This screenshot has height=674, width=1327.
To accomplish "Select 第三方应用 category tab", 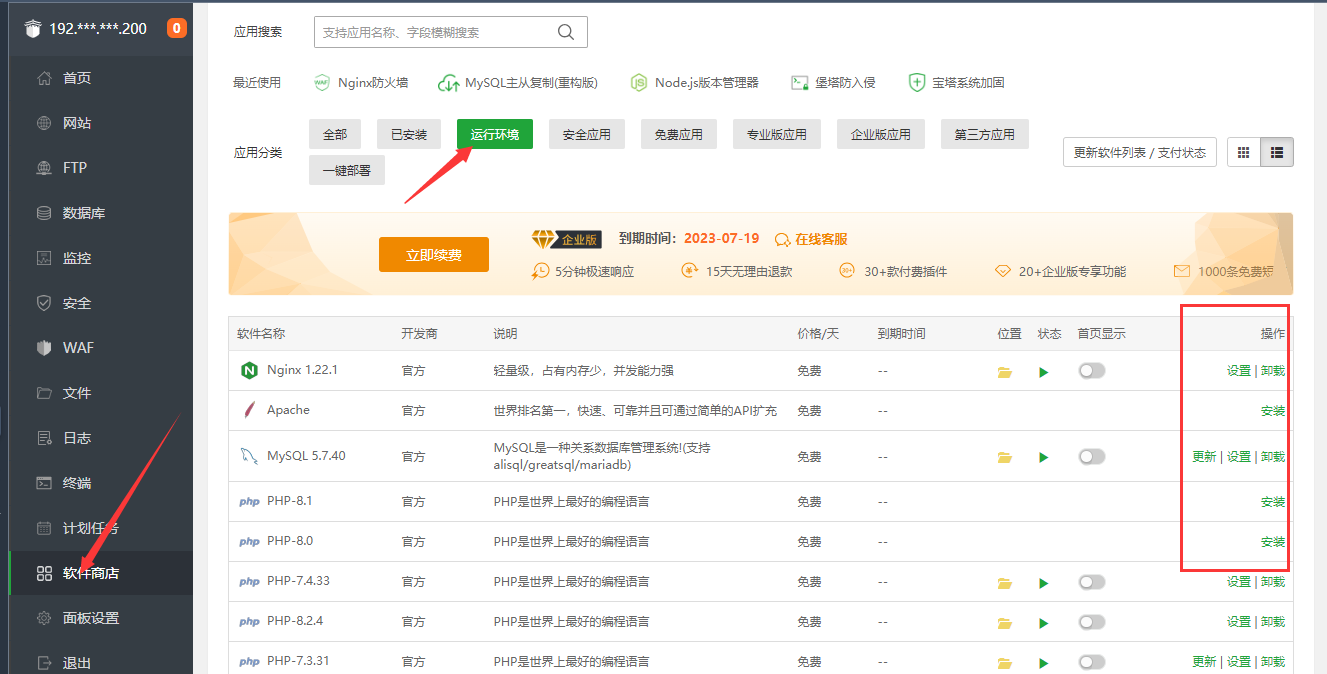I will (985, 134).
